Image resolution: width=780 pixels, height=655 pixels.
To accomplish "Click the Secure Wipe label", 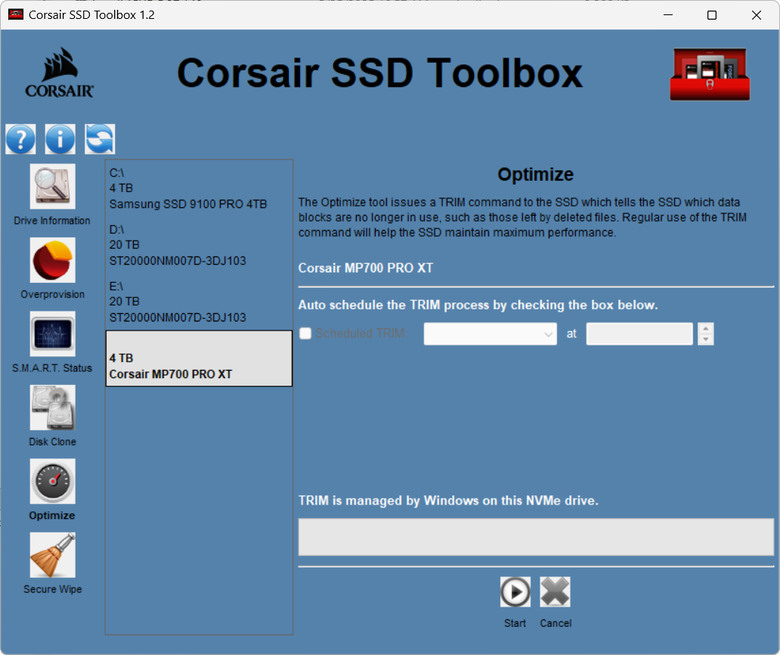I will pyautogui.click(x=52, y=589).
